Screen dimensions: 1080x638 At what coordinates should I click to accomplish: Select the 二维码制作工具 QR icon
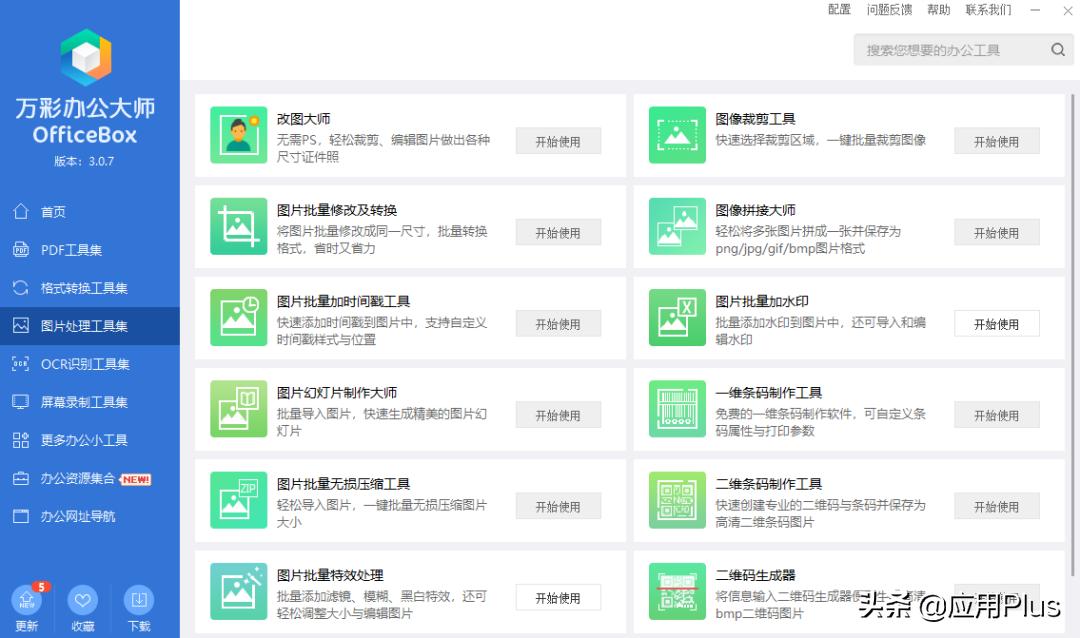677,500
